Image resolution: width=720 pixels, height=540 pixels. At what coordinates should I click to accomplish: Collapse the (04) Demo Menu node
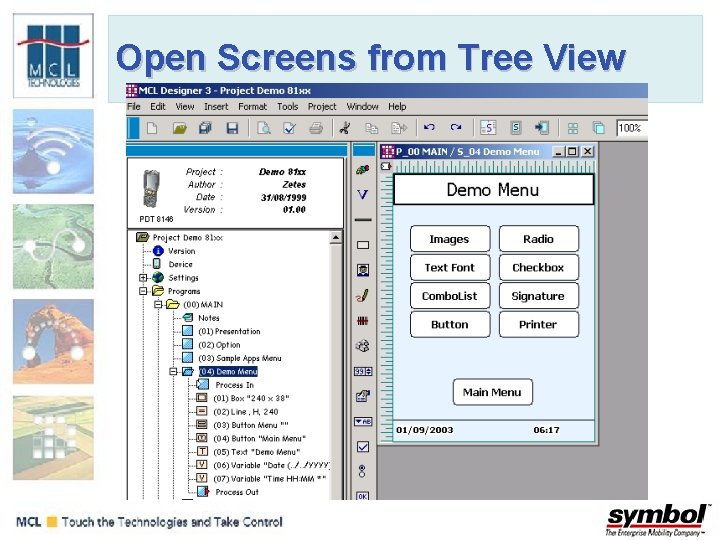(x=173, y=371)
